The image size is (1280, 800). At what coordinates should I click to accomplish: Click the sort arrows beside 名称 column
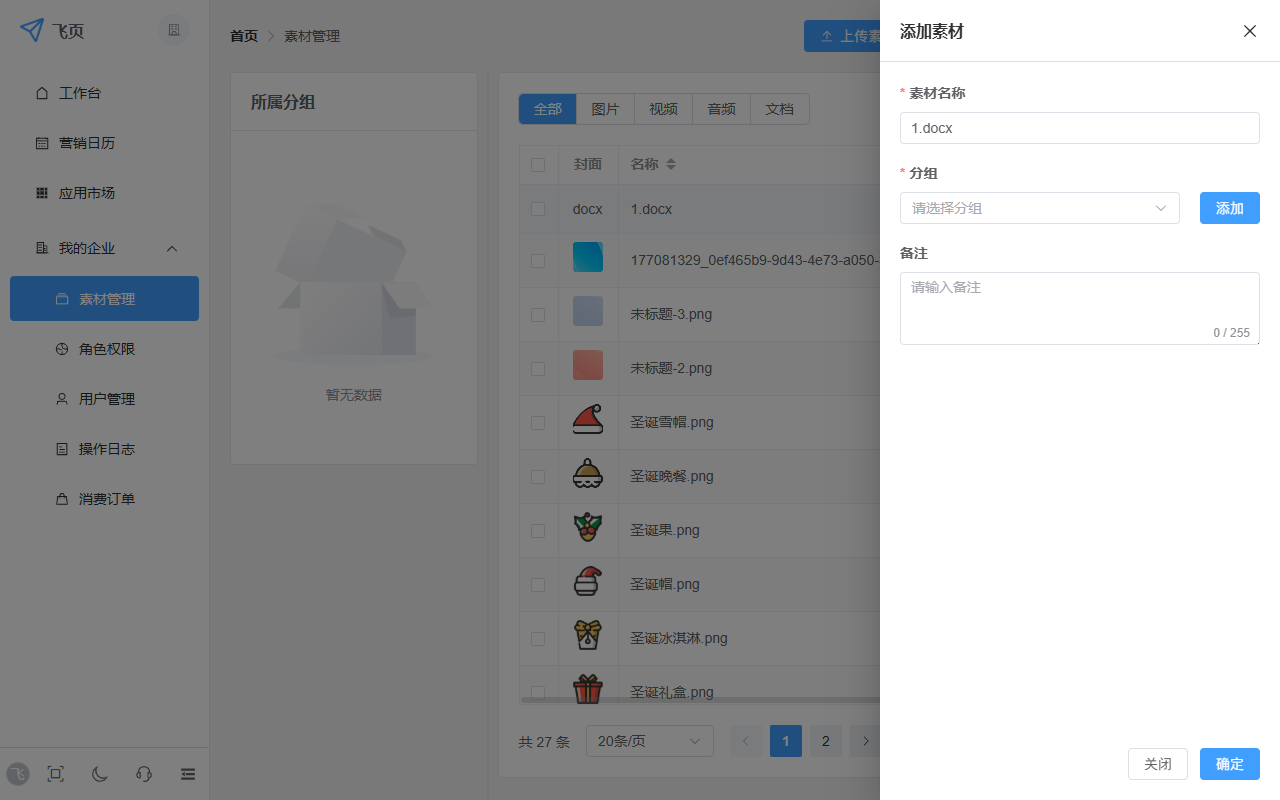point(671,164)
